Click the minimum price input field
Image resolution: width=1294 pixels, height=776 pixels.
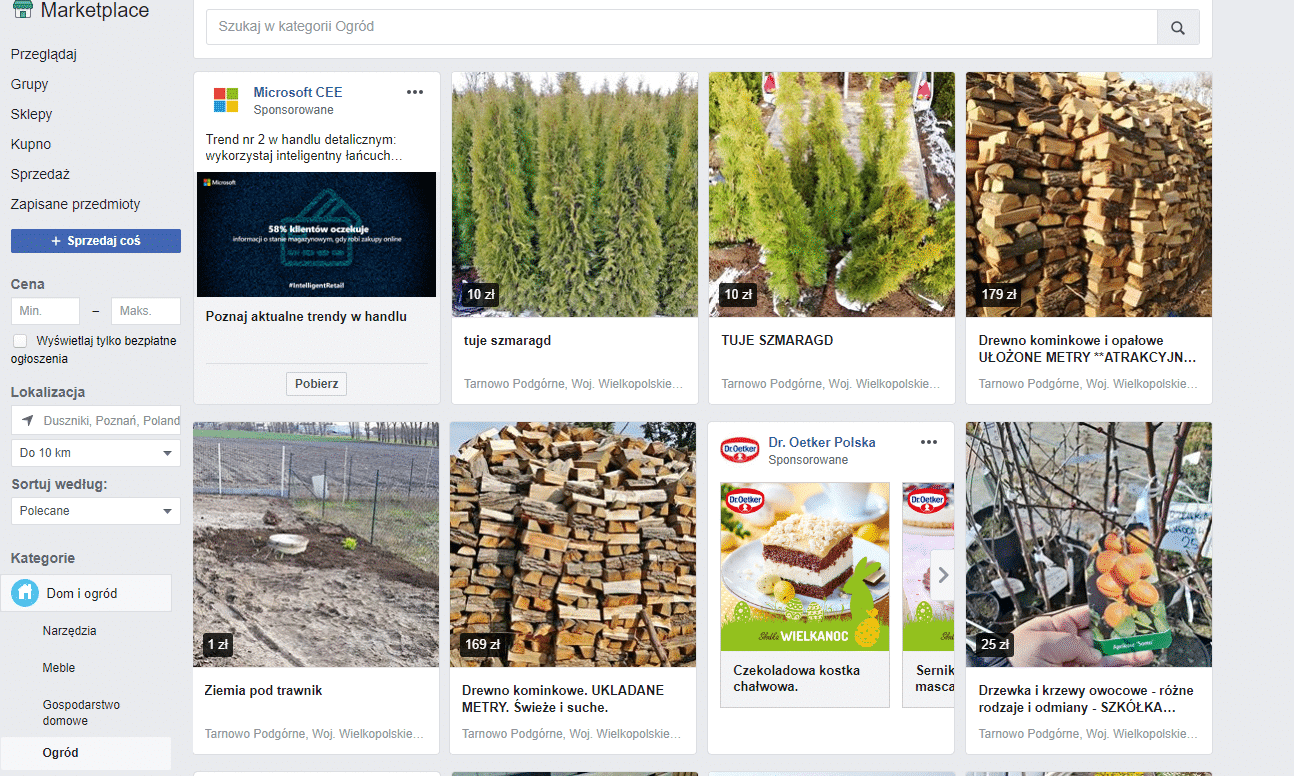(x=45, y=311)
